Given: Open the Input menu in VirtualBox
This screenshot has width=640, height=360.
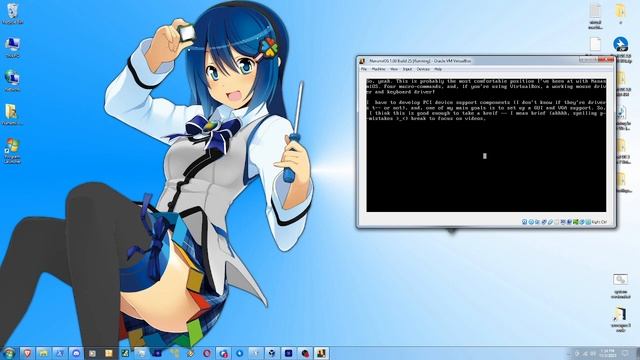Looking at the screenshot, I should pos(407,69).
